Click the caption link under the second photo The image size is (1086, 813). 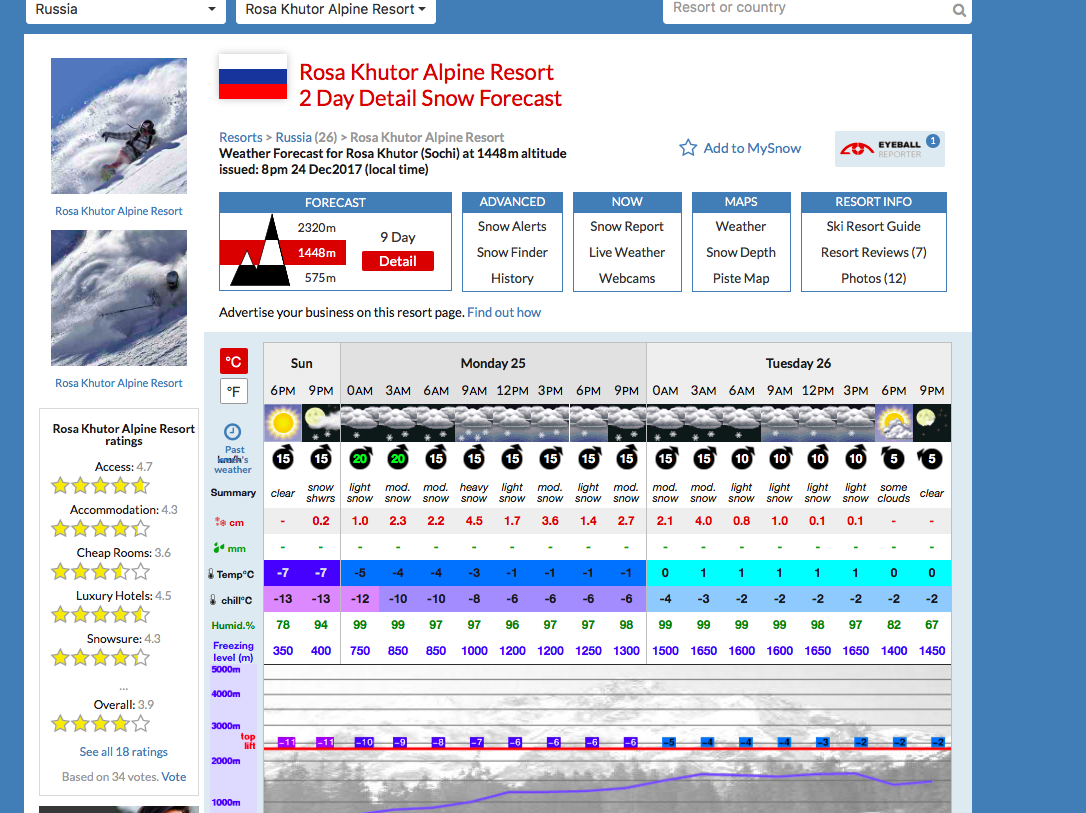pyautogui.click(x=118, y=383)
